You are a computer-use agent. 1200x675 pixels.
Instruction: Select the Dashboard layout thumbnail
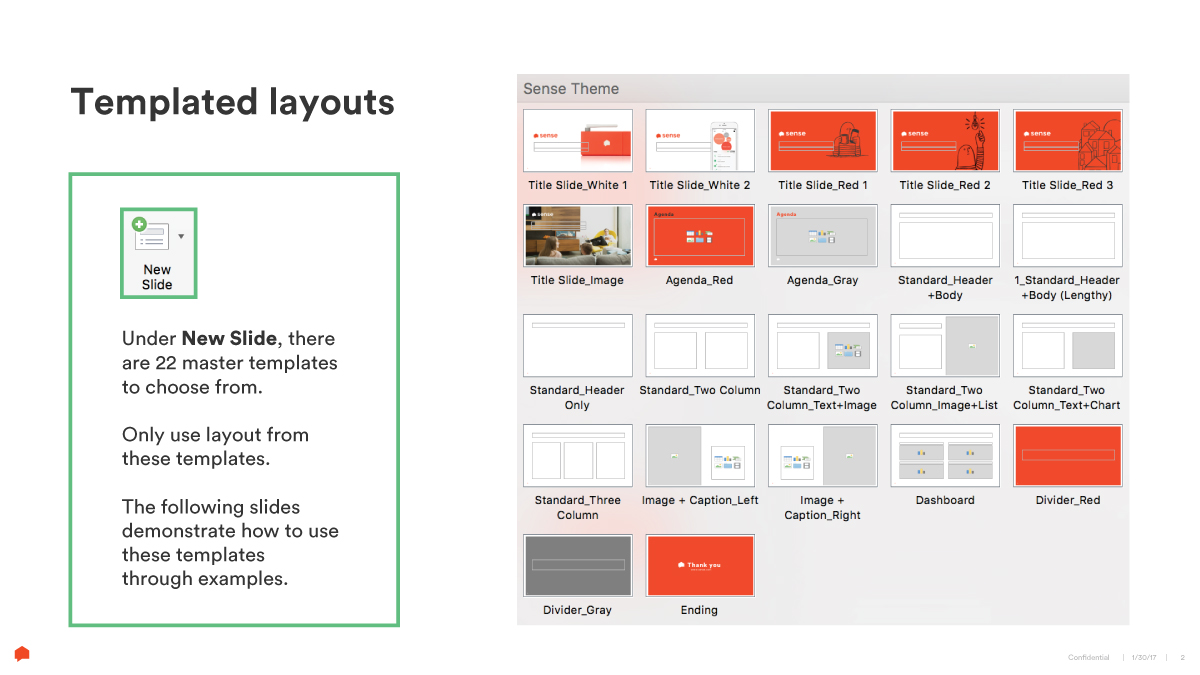945,456
